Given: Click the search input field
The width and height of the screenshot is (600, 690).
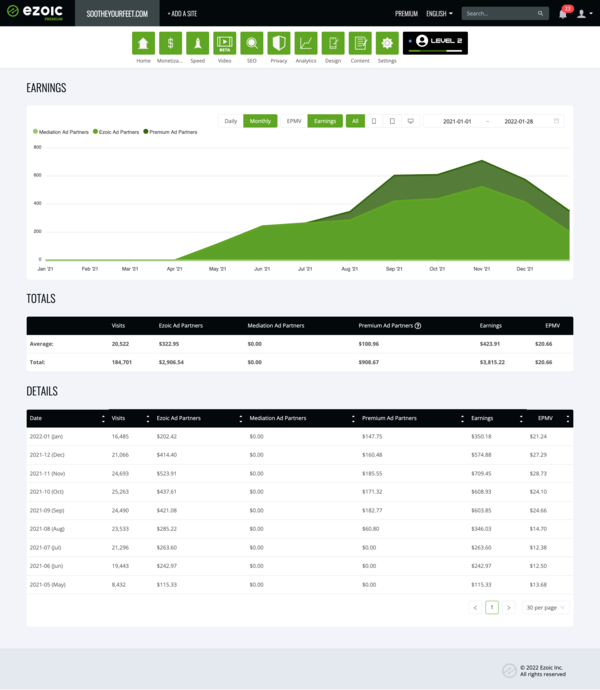Looking at the screenshot, I should click(x=499, y=14).
